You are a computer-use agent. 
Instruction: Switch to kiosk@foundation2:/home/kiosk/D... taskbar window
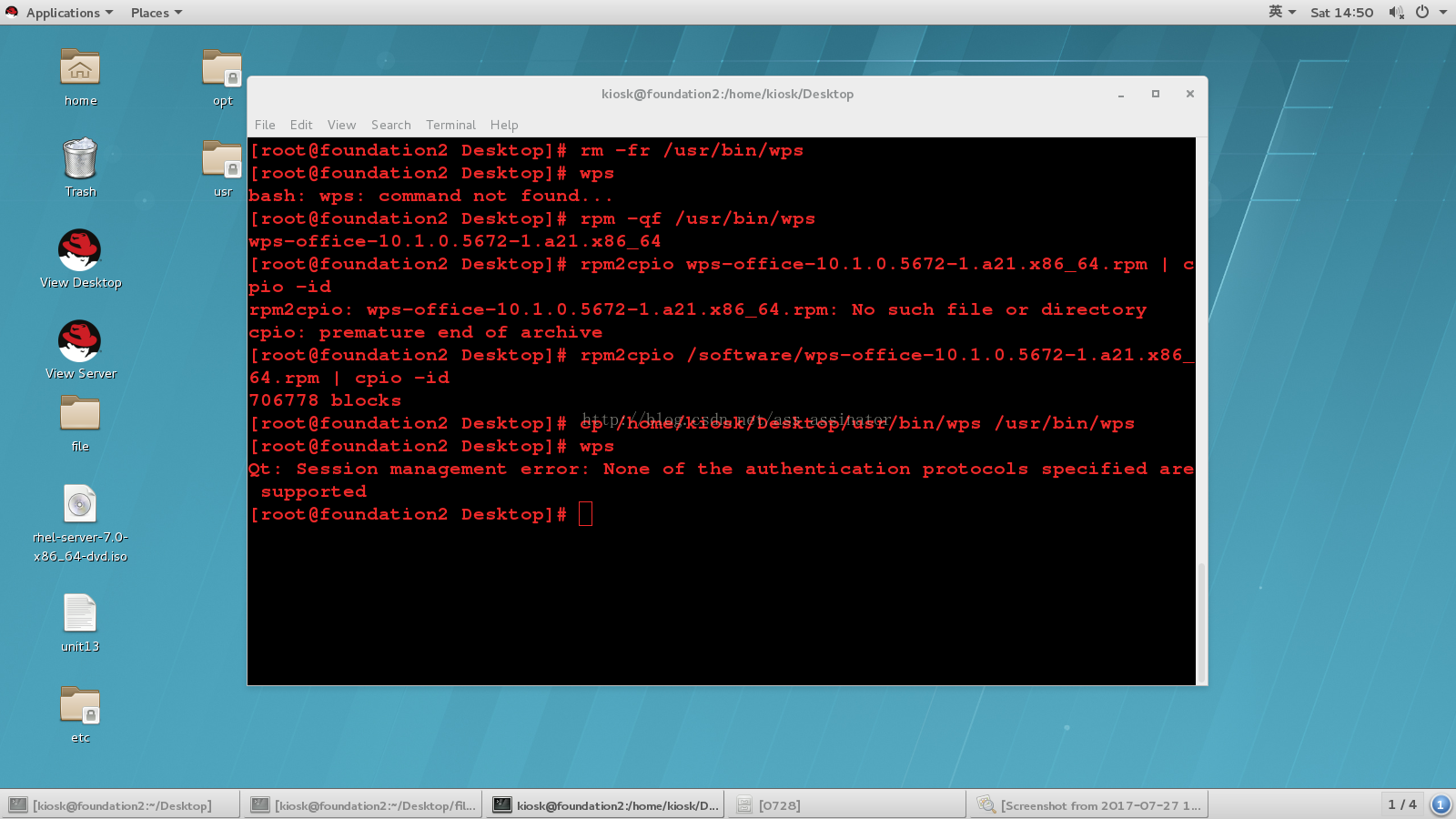(606, 805)
